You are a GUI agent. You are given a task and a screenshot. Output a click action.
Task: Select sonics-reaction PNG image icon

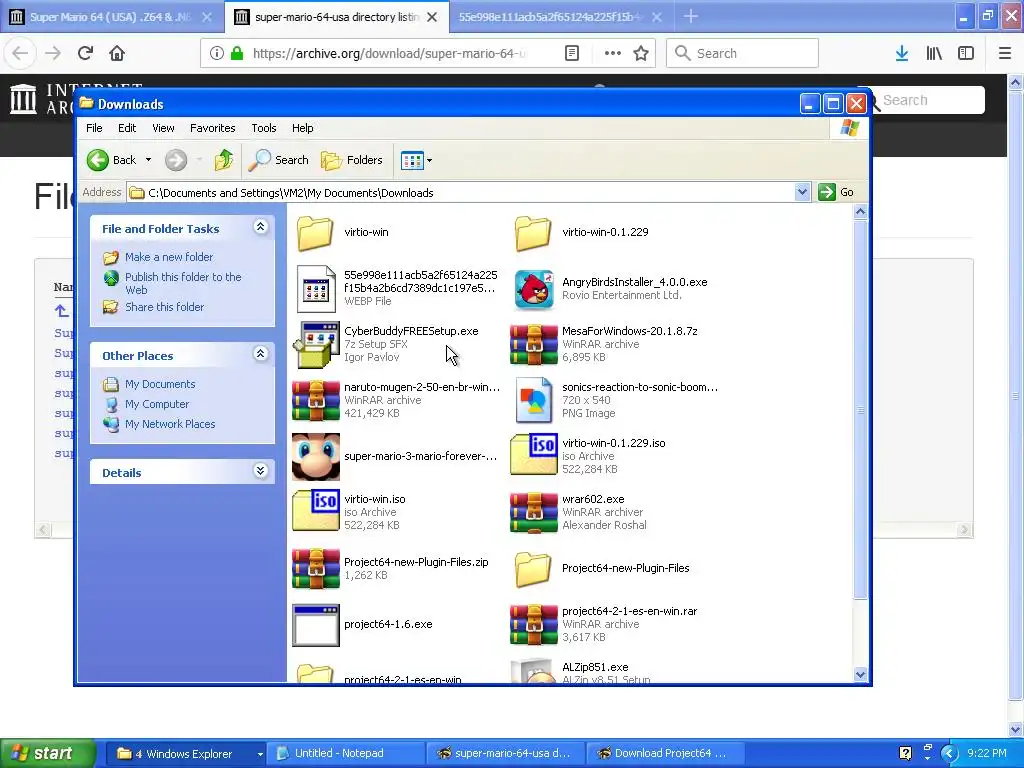click(534, 400)
